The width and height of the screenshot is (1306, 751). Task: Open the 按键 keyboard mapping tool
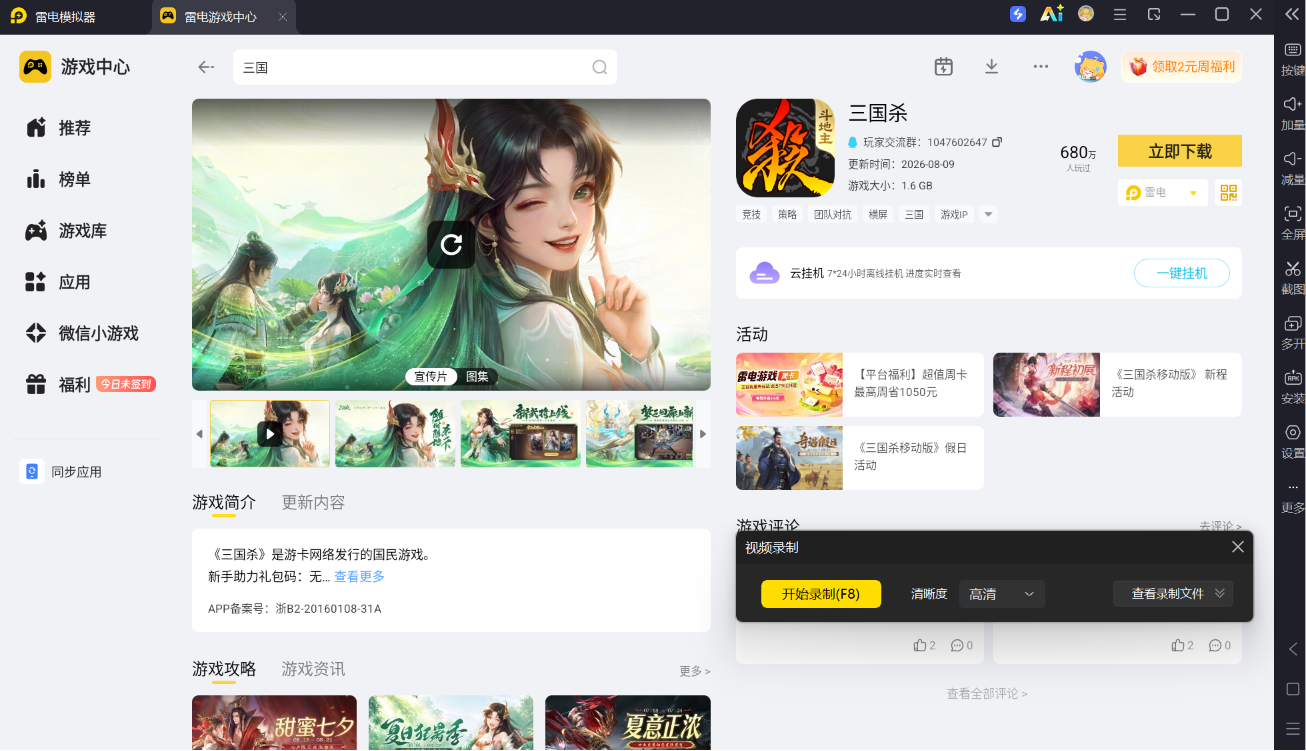(x=1293, y=59)
